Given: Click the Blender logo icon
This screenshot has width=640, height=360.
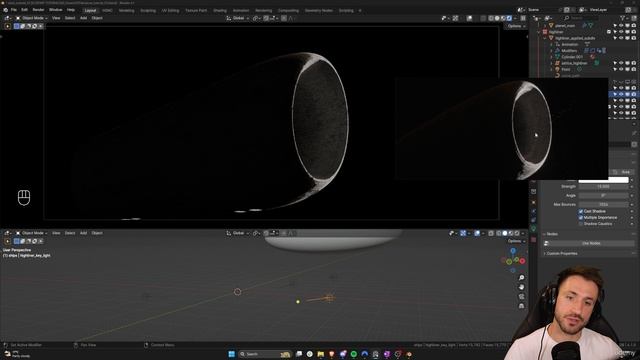Looking at the screenshot, I should pos(5,10).
